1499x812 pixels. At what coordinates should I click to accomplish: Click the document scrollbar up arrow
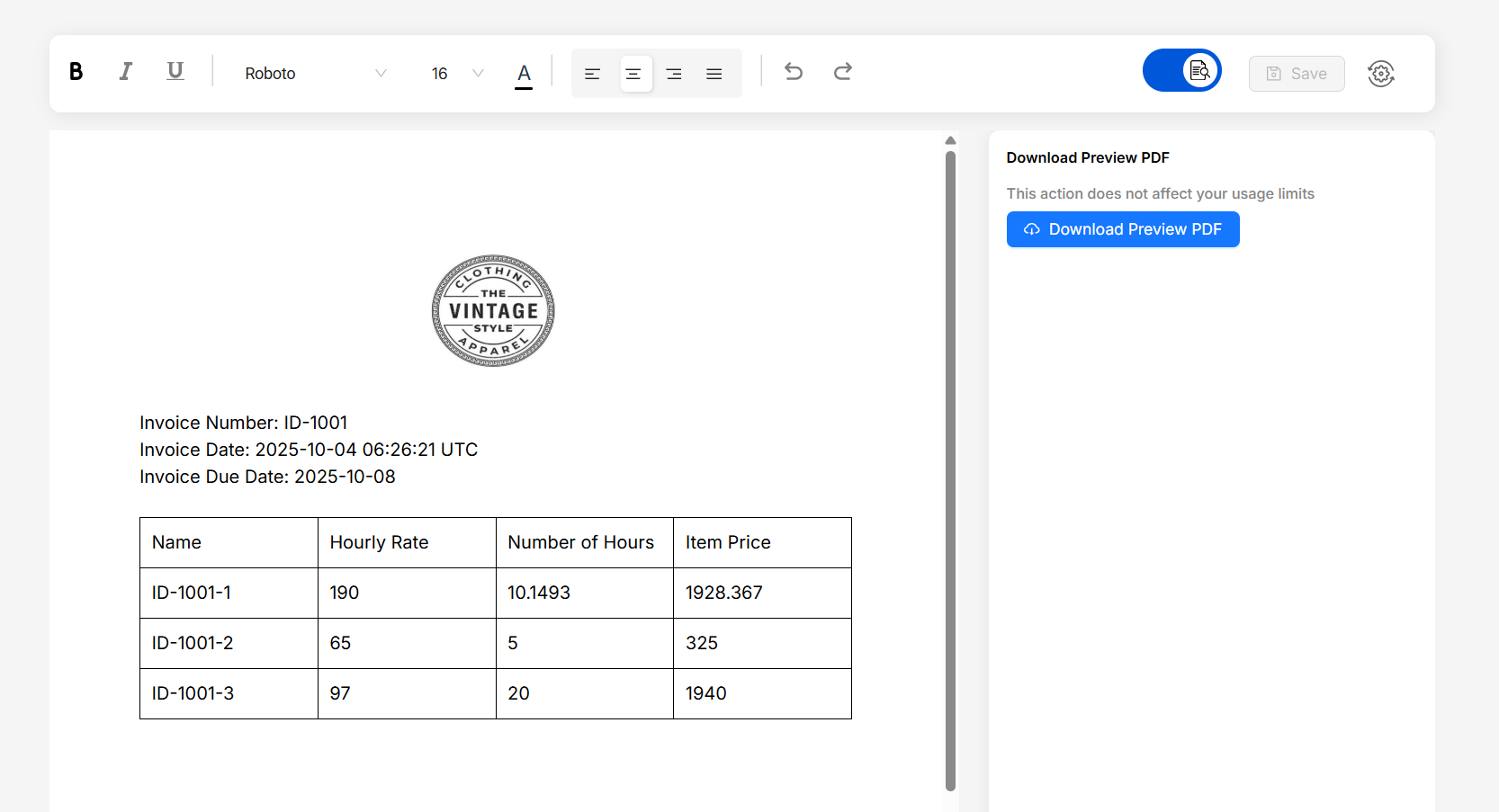pyautogui.click(x=950, y=140)
